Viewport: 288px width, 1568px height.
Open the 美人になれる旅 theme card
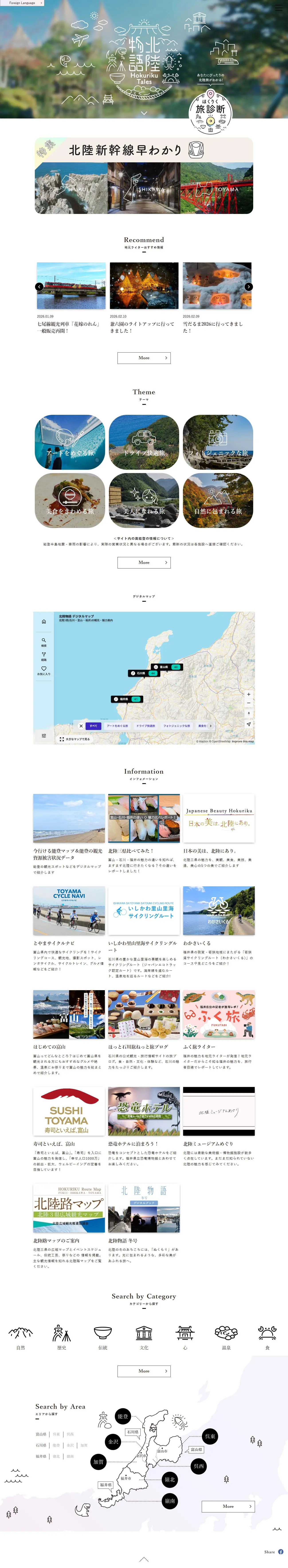click(144, 500)
